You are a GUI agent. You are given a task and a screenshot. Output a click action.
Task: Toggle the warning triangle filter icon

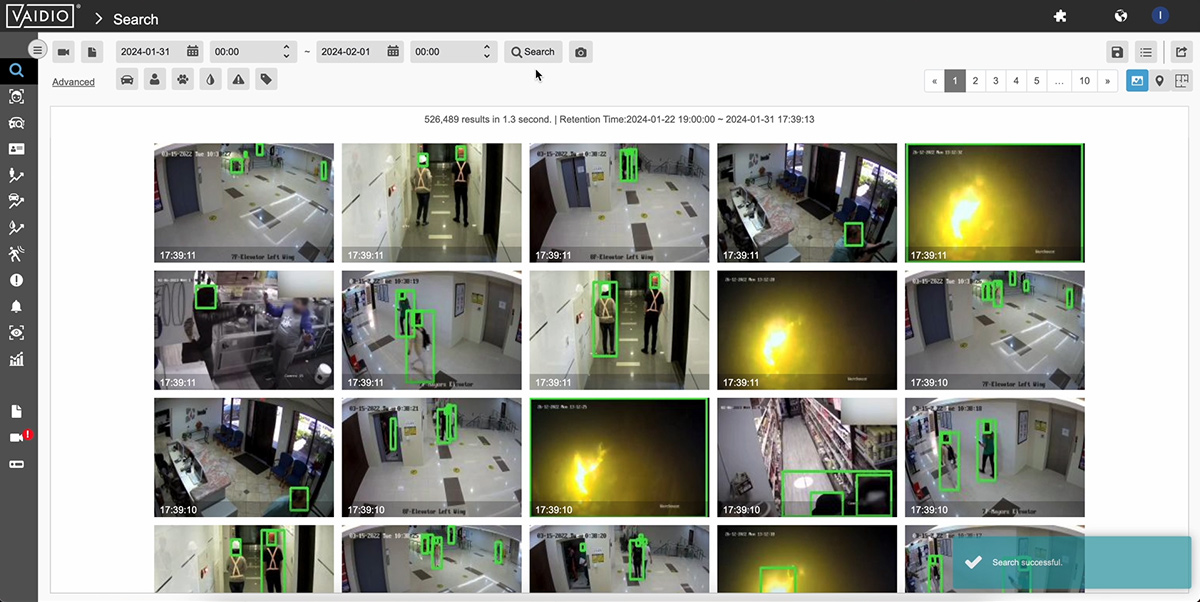[x=238, y=80]
